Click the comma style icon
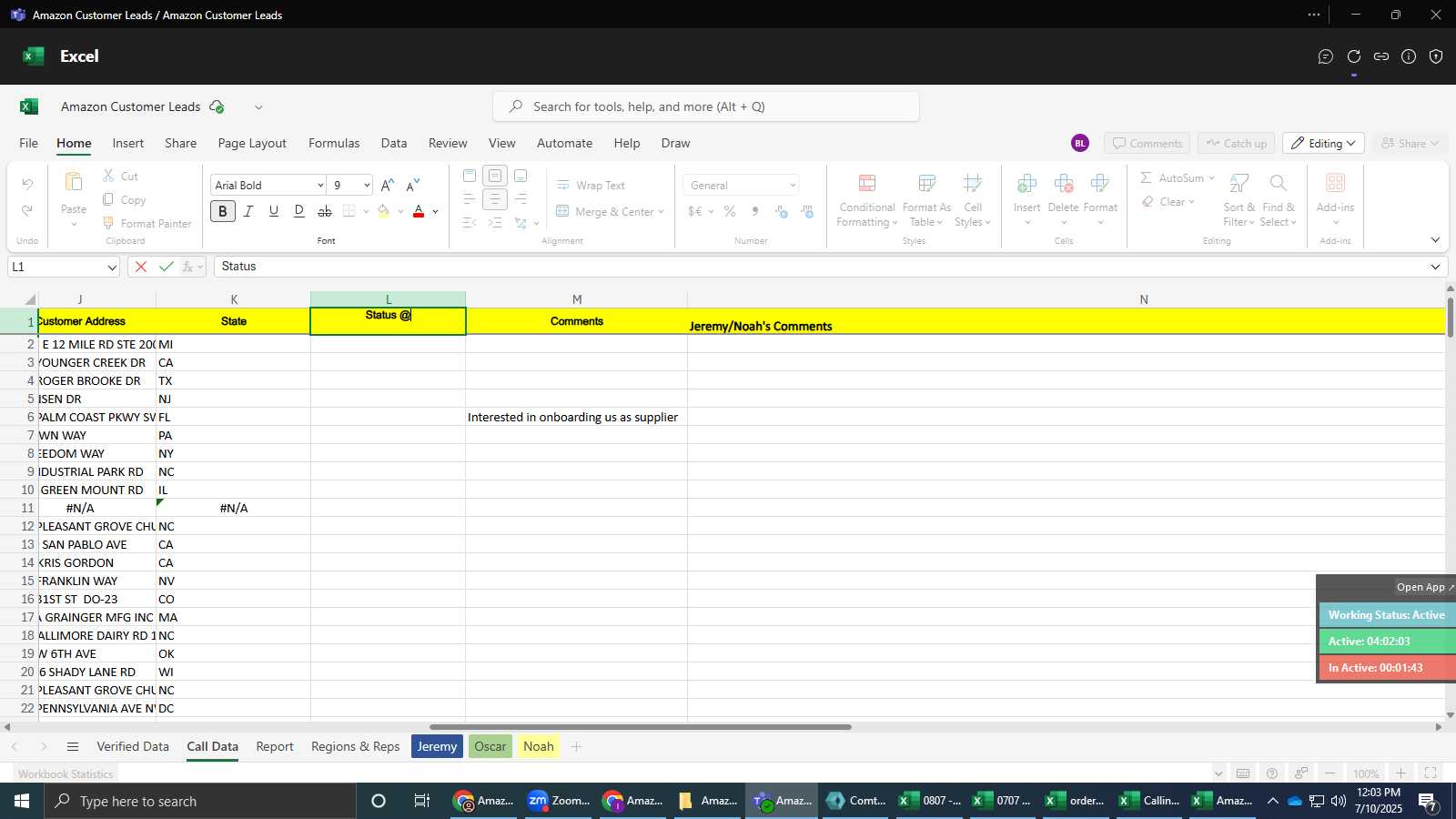This screenshot has height=819, width=1456. 755,211
